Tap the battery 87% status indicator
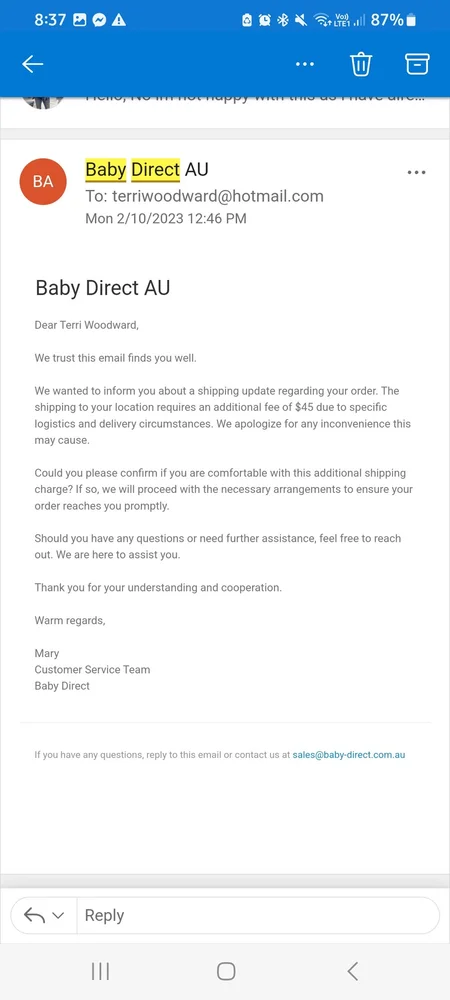 pos(393,20)
